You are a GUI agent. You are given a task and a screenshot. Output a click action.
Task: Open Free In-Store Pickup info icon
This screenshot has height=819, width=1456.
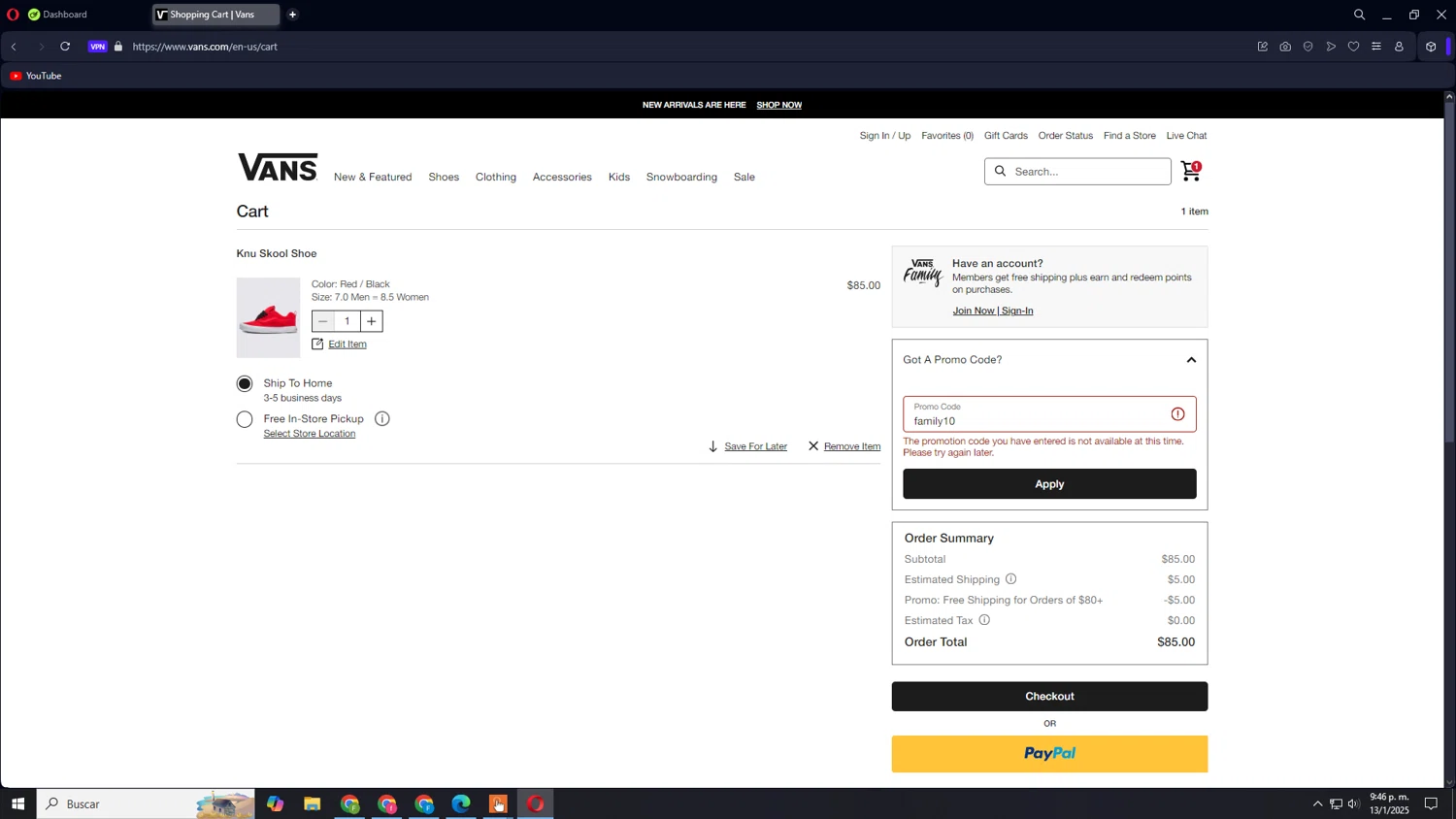(382, 419)
